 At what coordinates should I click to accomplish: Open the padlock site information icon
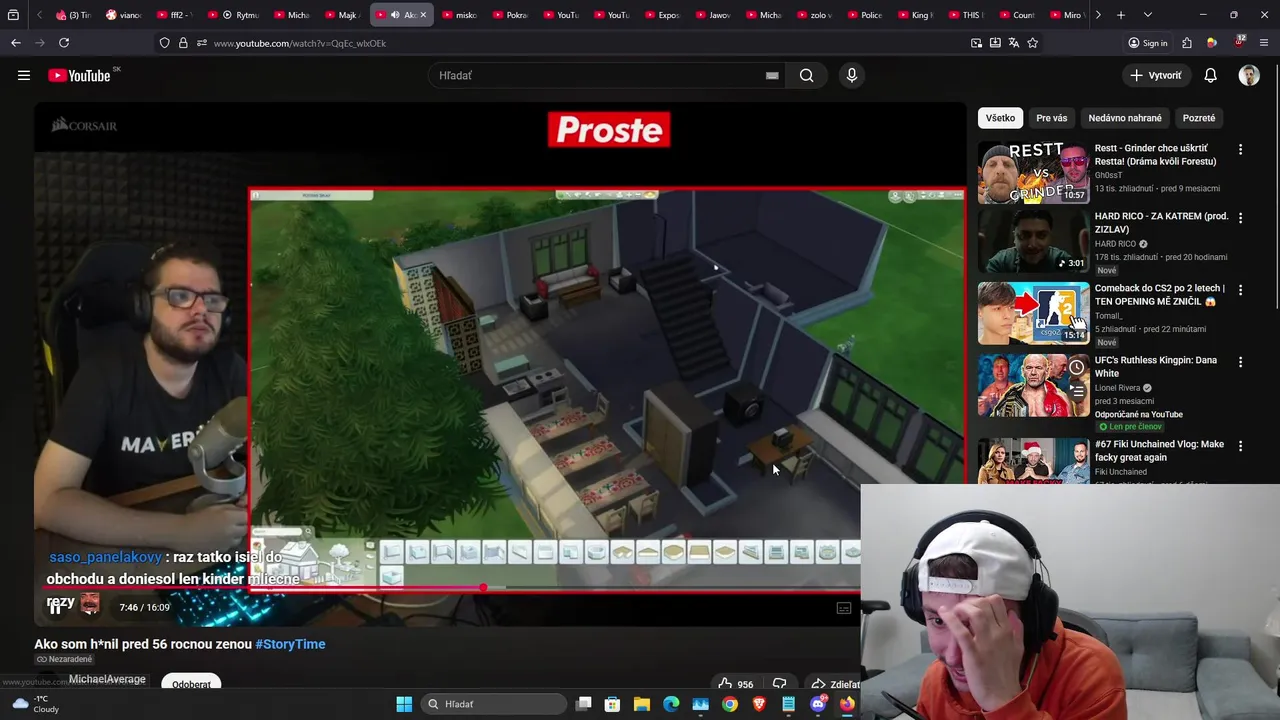click(x=183, y=43)
